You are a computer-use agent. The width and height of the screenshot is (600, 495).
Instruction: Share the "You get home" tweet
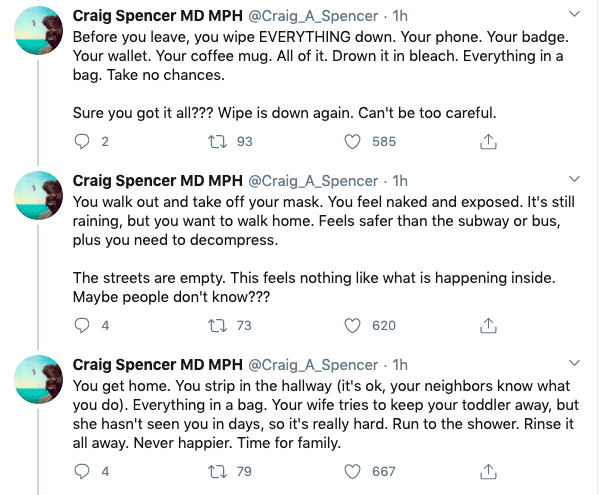[489, 470]
